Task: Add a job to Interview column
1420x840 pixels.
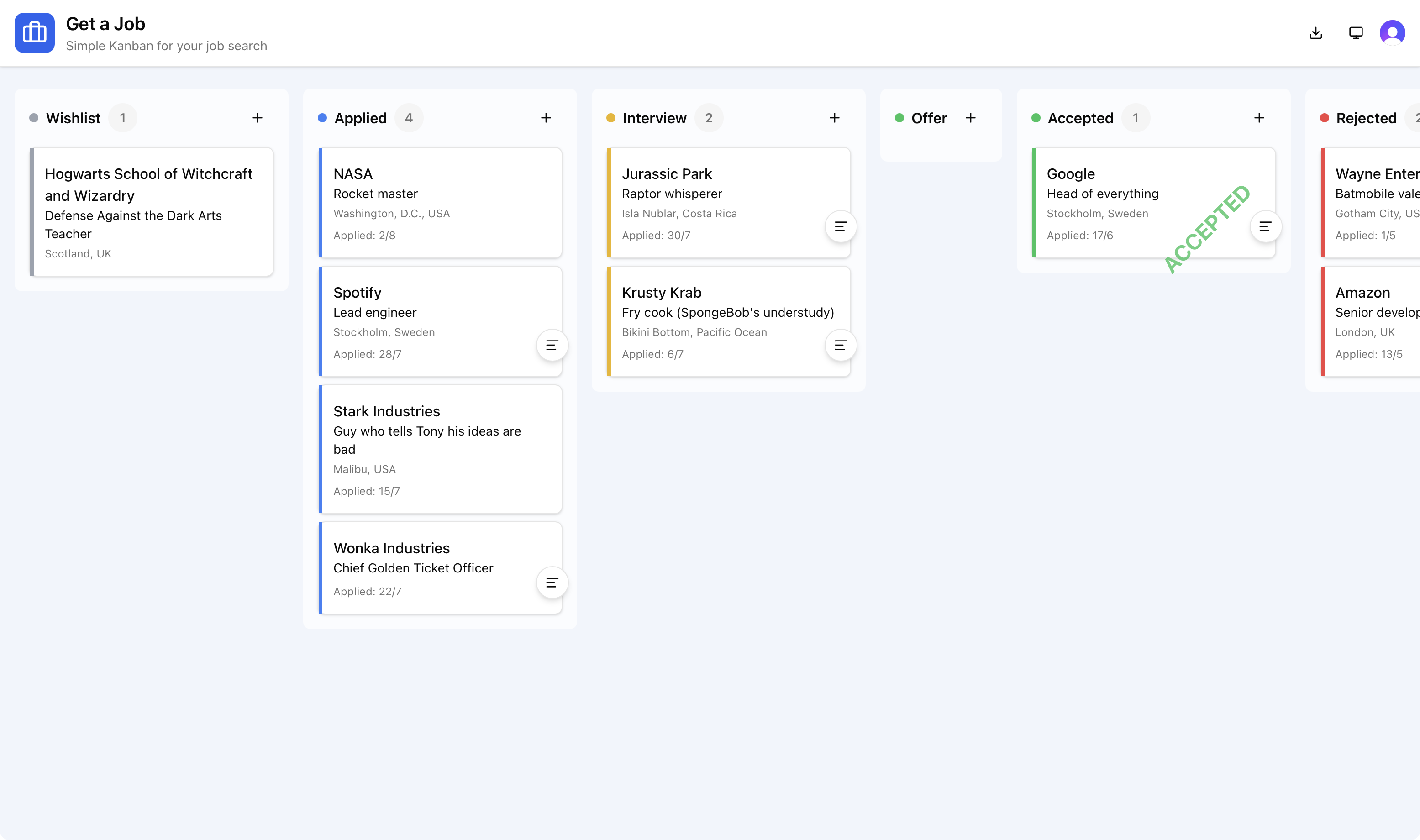Action: [835, 118]
